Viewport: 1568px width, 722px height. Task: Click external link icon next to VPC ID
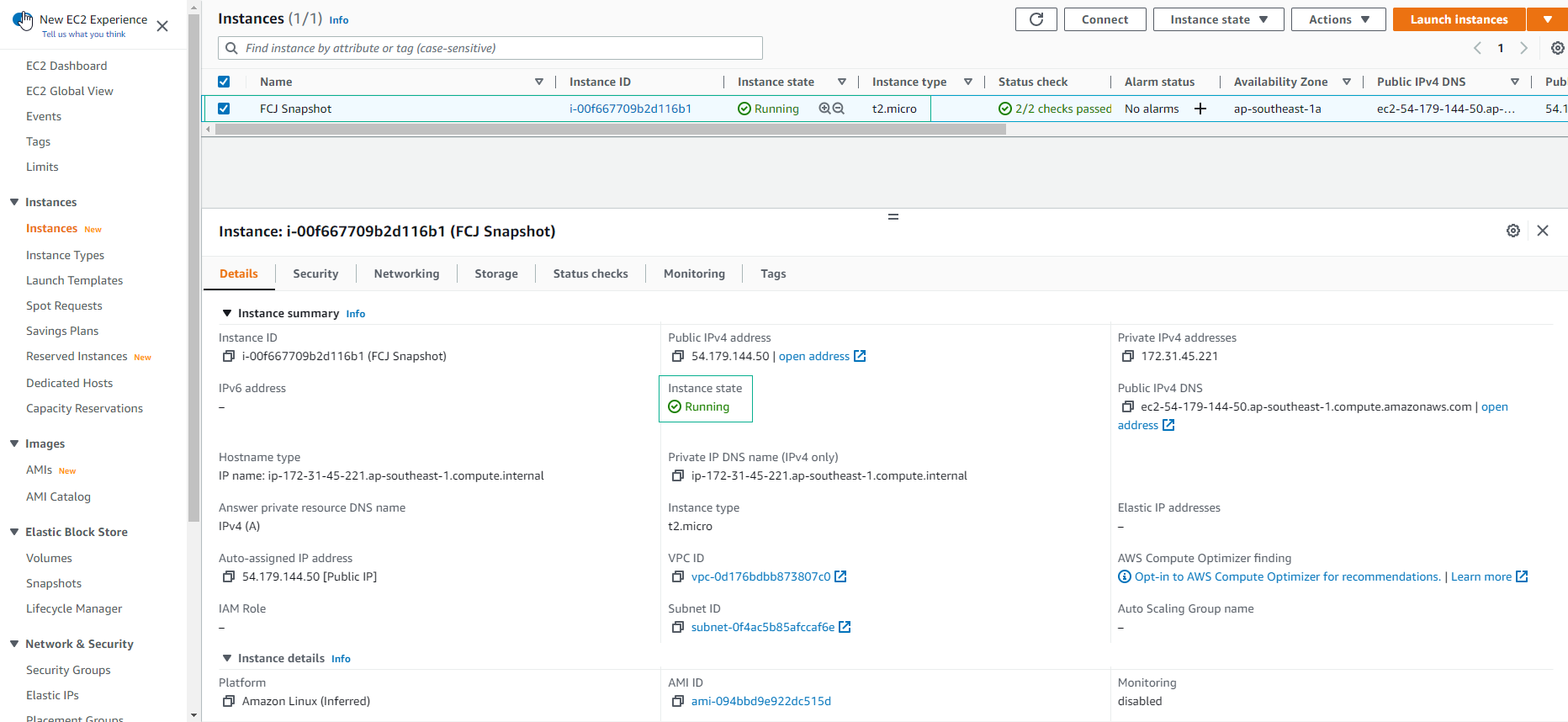(x=840, y=576)
